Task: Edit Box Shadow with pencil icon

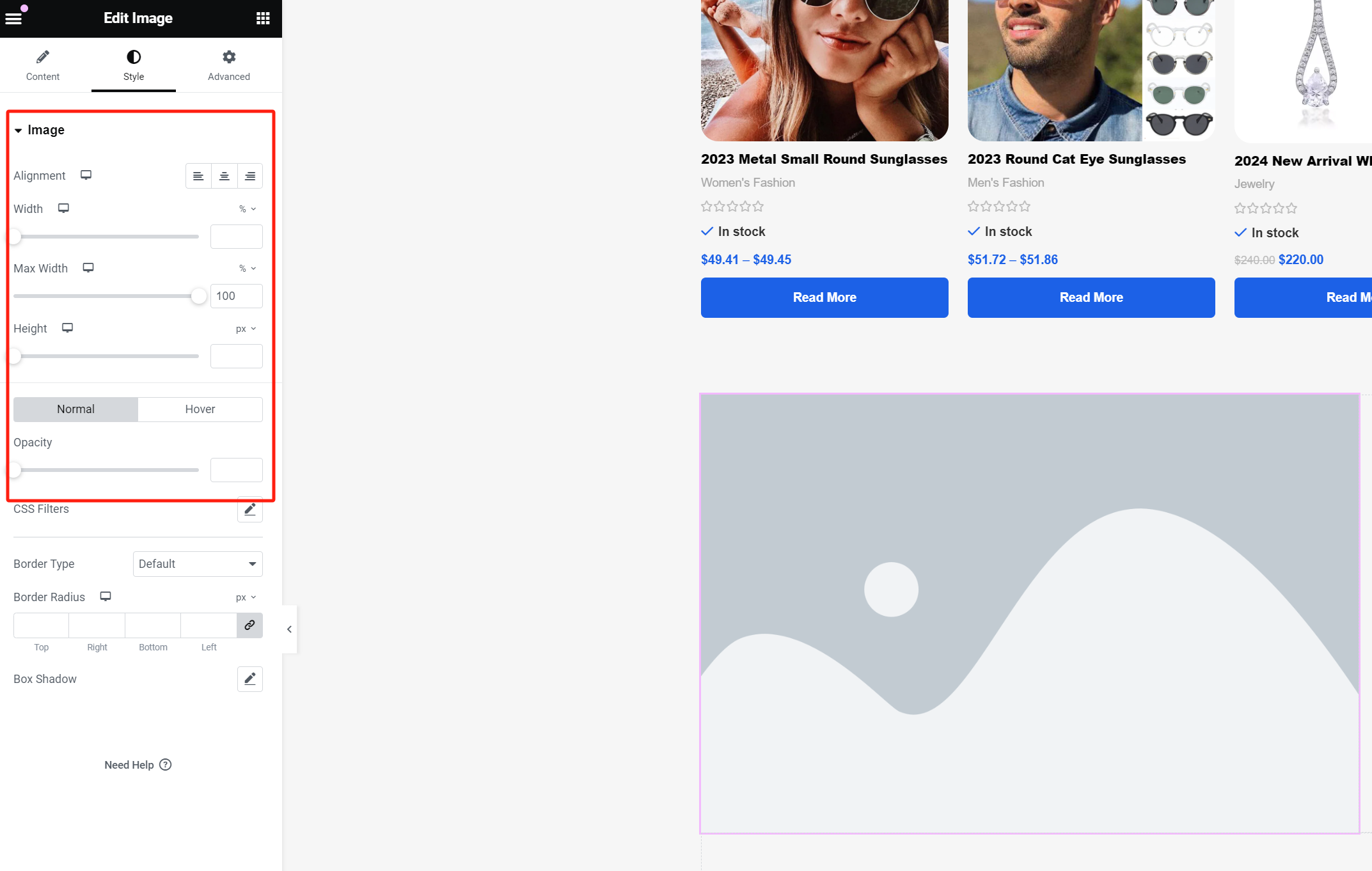Action: tap(249, 679)
